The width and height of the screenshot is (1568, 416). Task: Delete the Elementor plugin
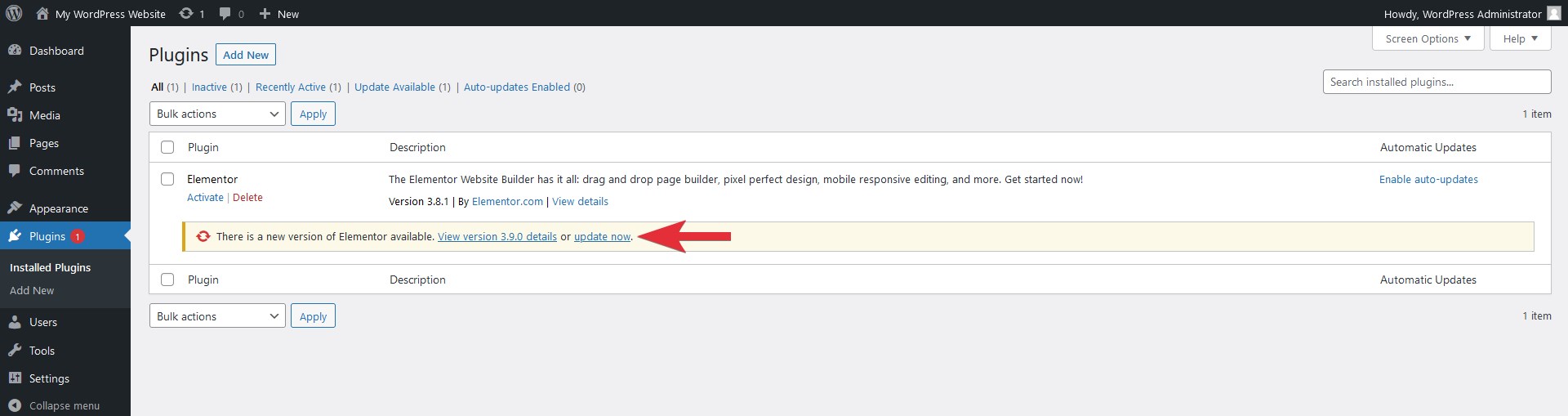247,197
